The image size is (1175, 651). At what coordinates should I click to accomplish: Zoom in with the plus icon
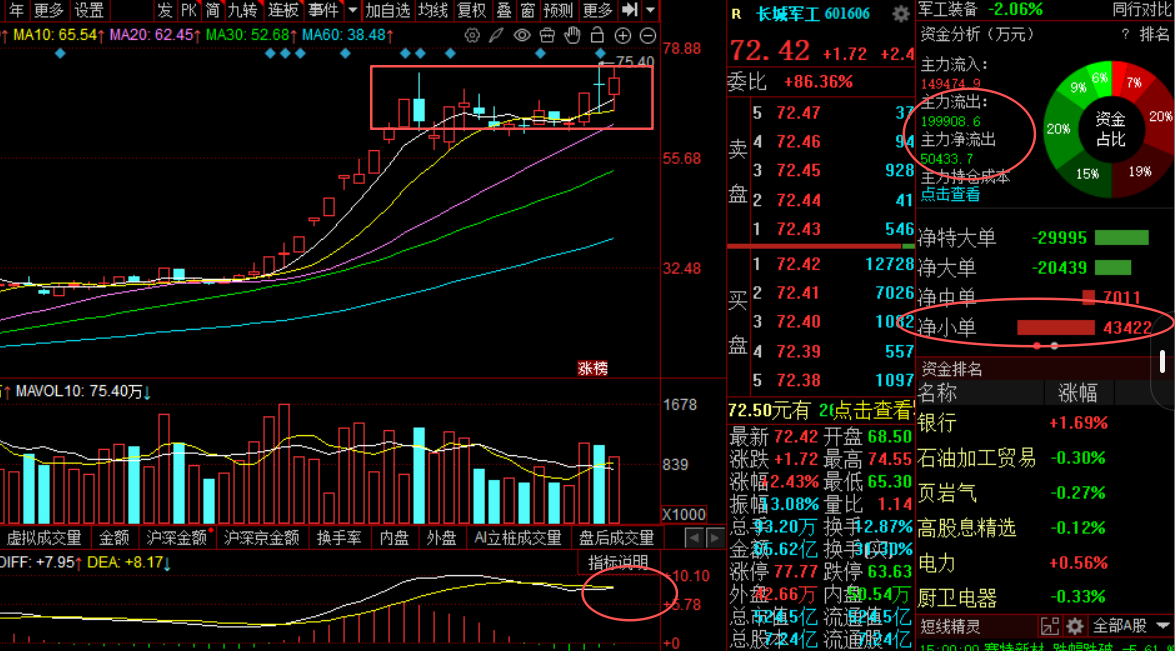(623, 35)
